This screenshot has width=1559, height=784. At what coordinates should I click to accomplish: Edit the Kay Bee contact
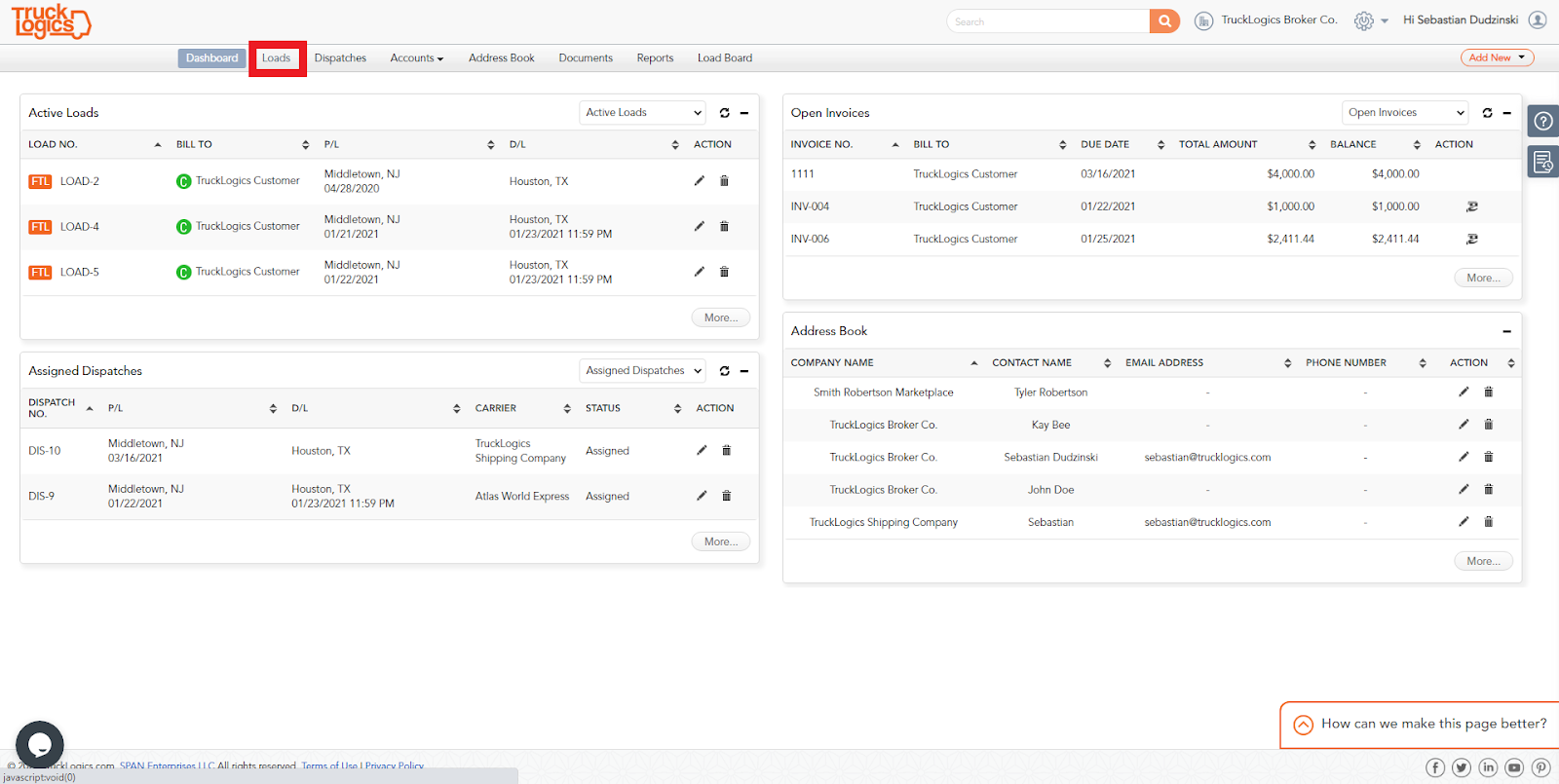(x=1464, y=425)
